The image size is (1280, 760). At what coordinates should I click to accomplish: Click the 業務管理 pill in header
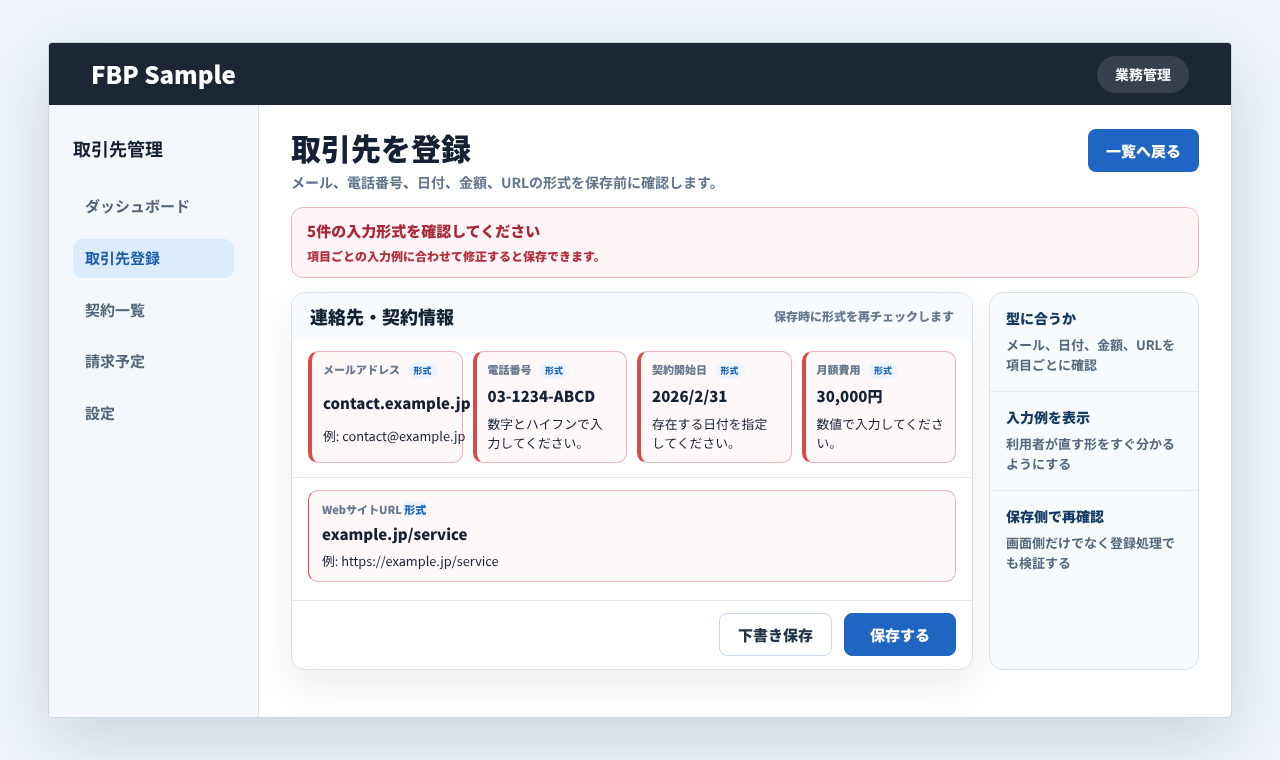(x=1143, y=75)
